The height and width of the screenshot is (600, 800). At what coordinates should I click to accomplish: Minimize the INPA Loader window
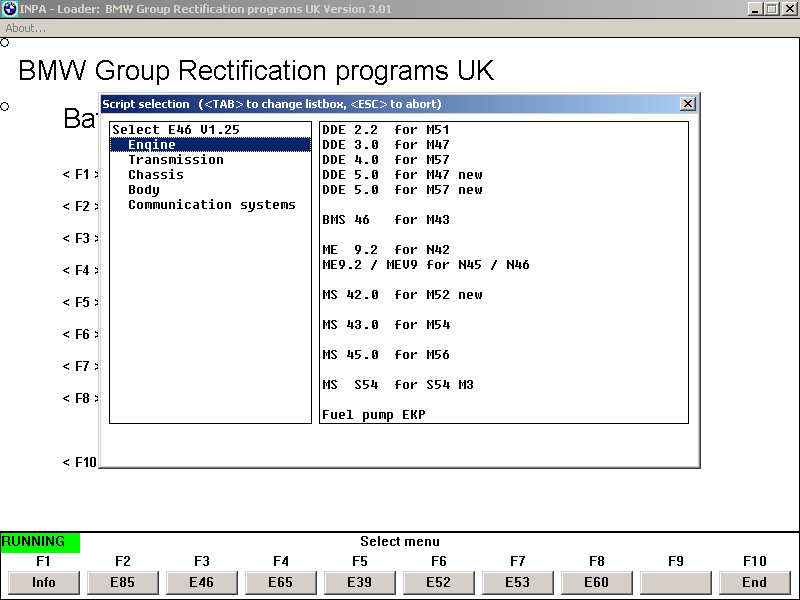pos(756,9)
